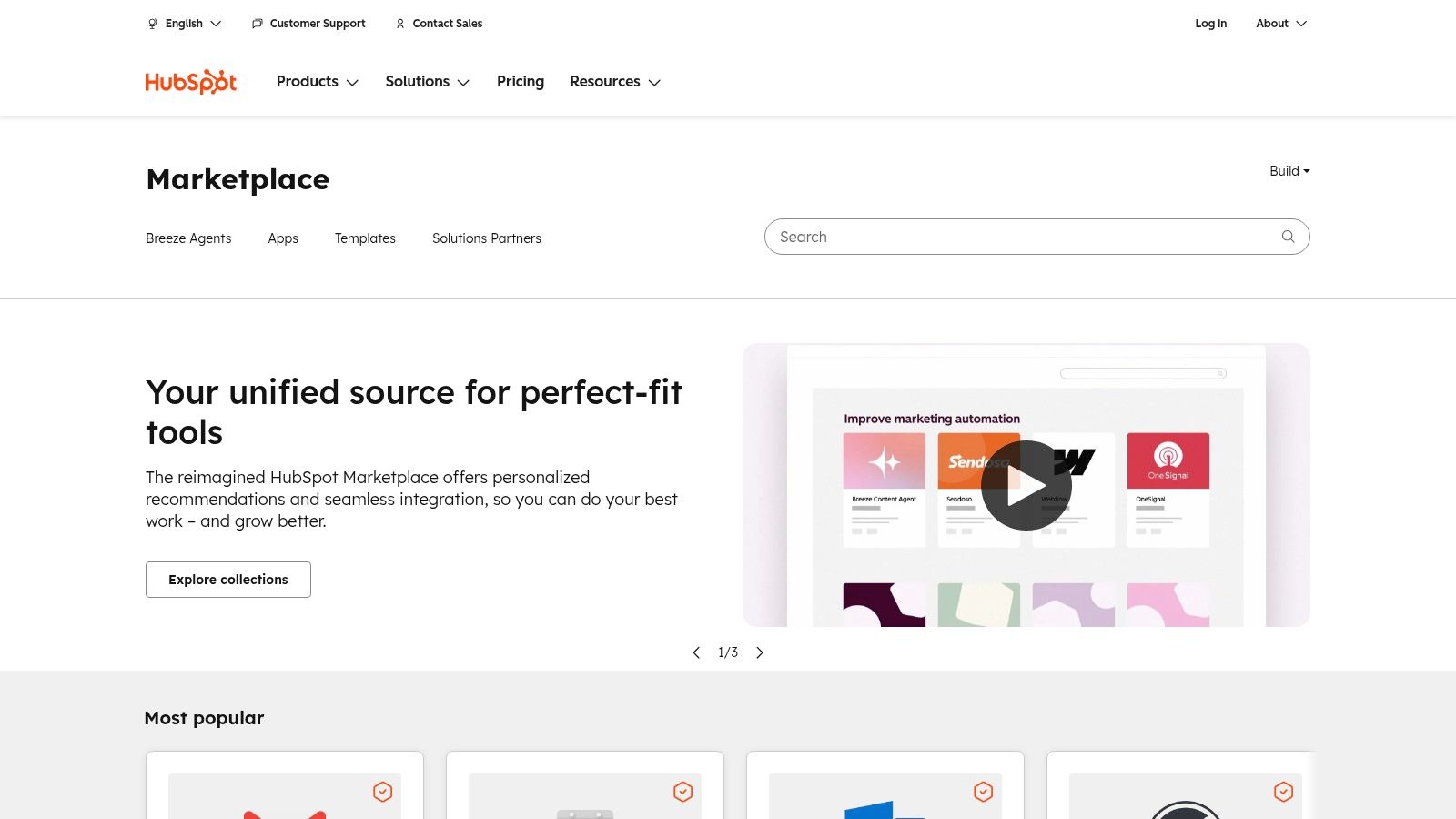1456x819 pixels.
Task: Open the Customer Support link
Action: click(318, 24)
